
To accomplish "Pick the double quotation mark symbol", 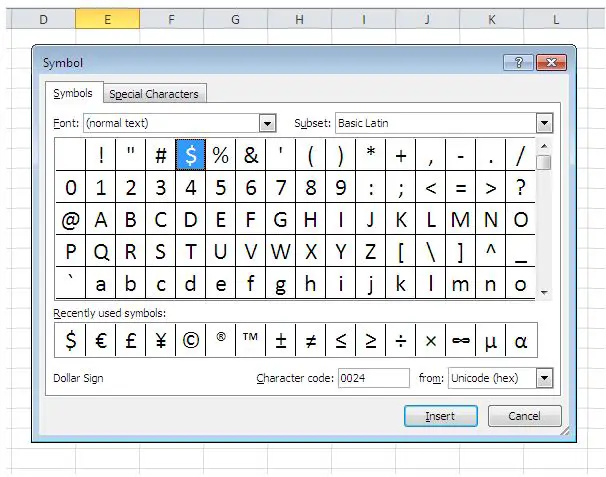I will tap(131, 155).
